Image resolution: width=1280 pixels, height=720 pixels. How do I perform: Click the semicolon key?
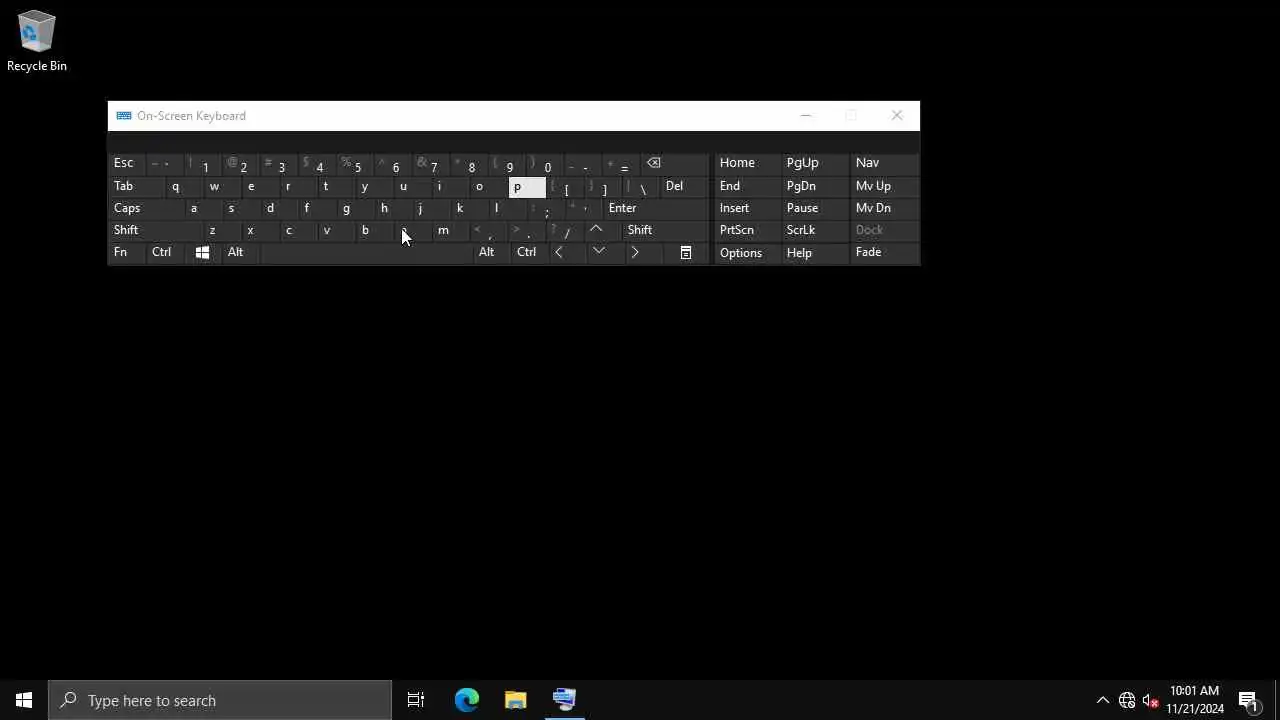546,208
